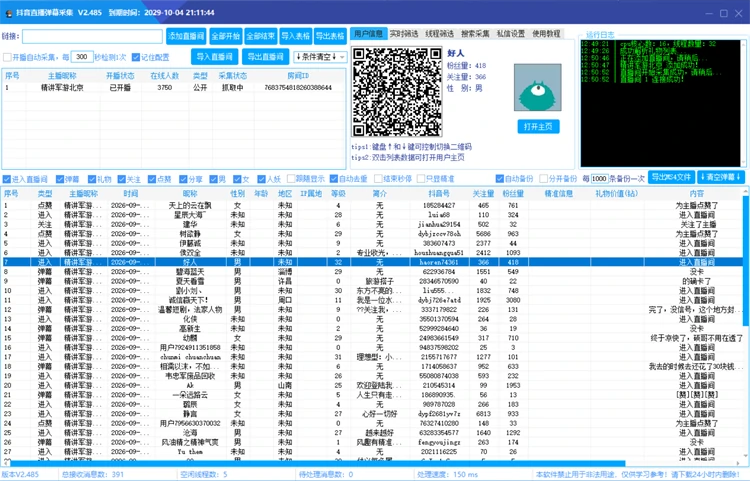Screen dimensions: 750x481
Task: Click 导入直播间 button
Action: coord(214,57)
